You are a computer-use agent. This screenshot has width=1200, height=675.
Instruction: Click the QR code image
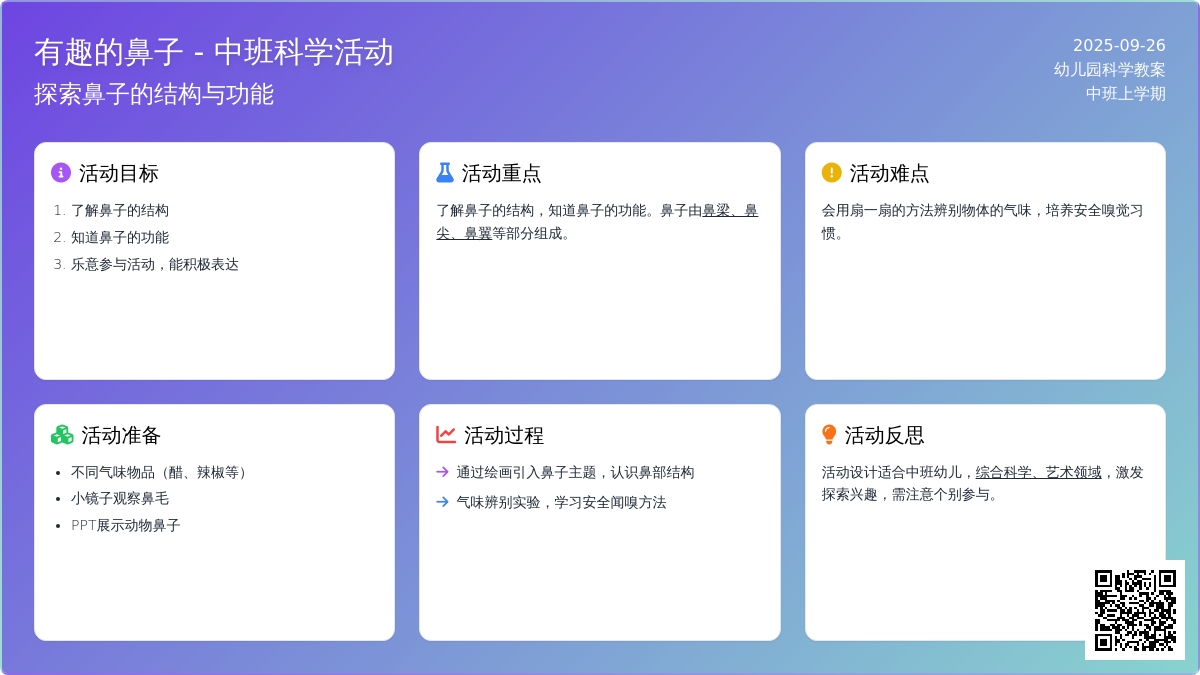pos(1135,610)
